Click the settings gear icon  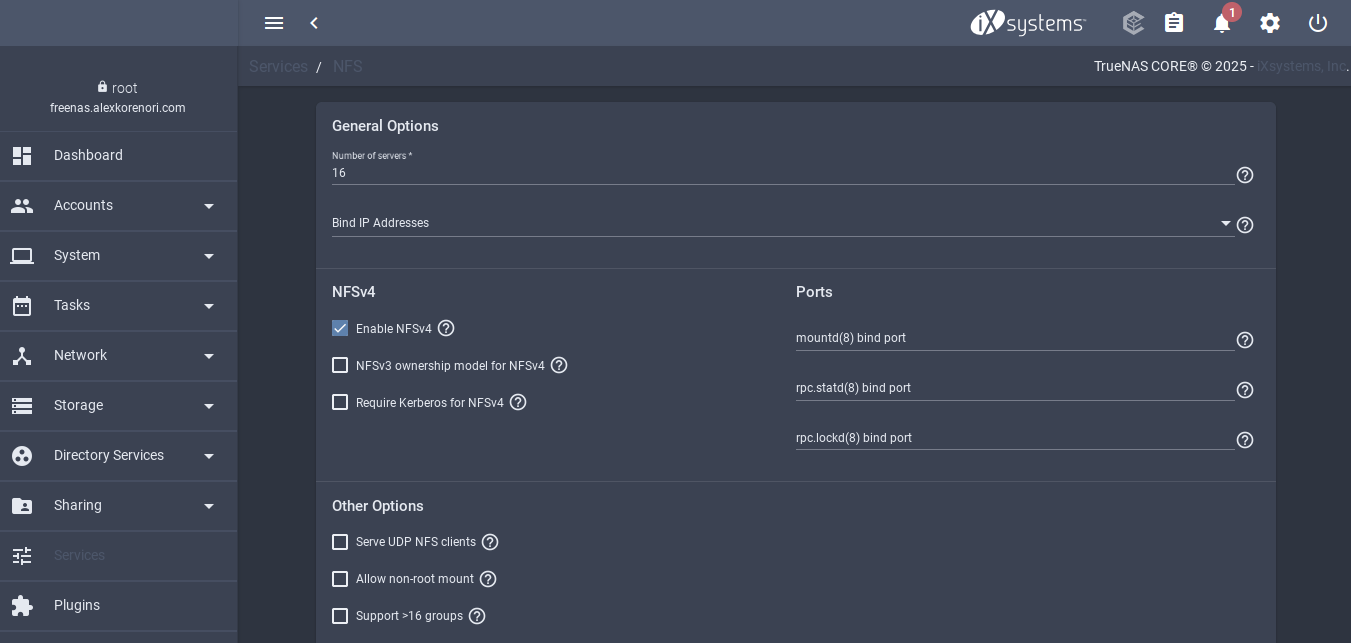coord(1270,23)
